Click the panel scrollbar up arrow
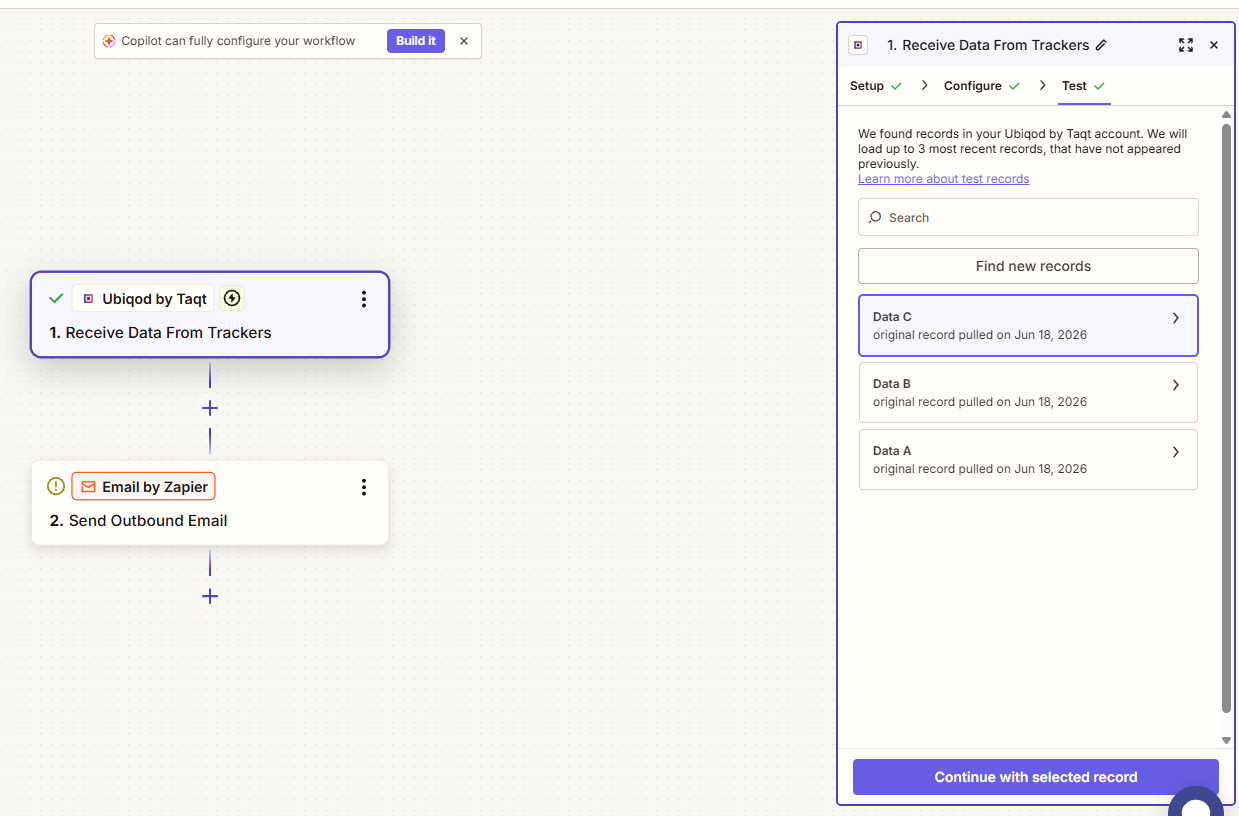 tap(1226, 116)
